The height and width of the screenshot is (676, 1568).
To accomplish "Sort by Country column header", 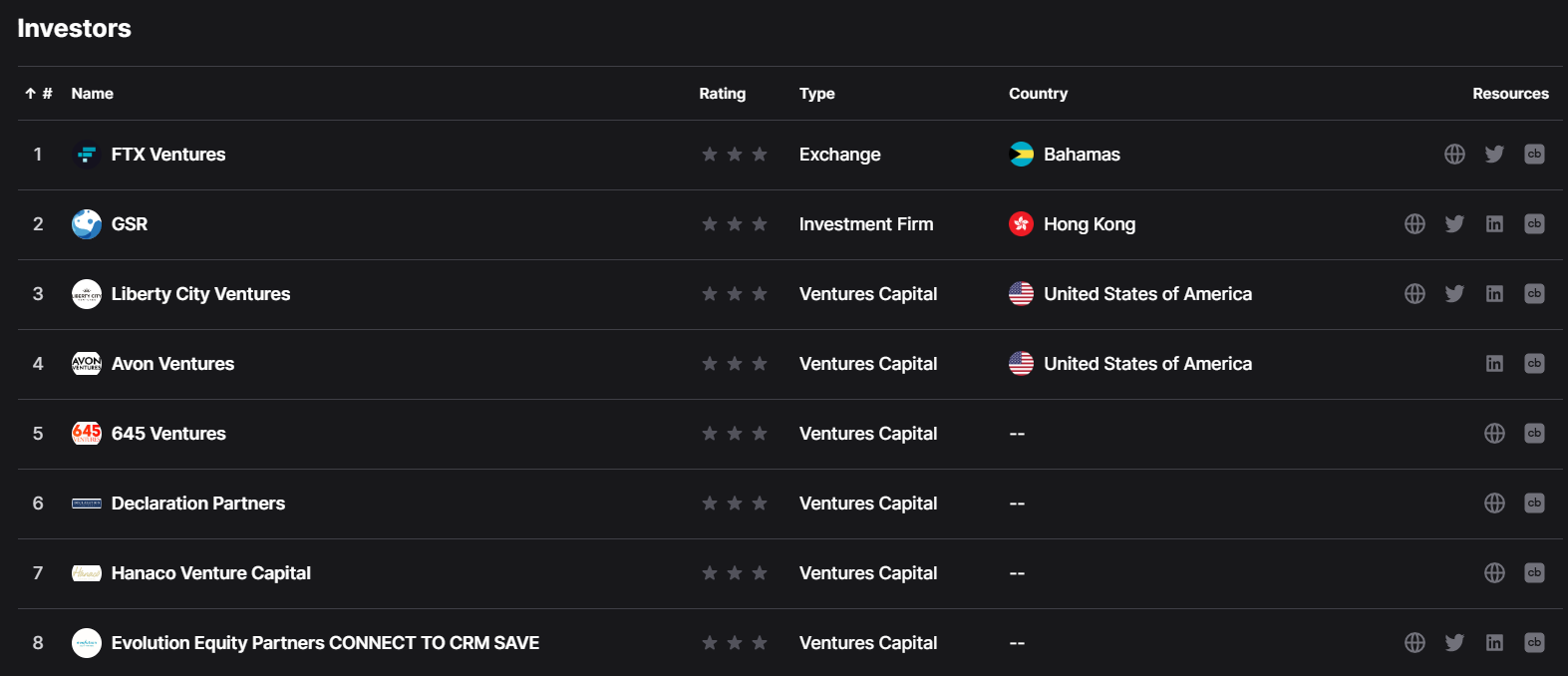I will (x=1038, y=94).
